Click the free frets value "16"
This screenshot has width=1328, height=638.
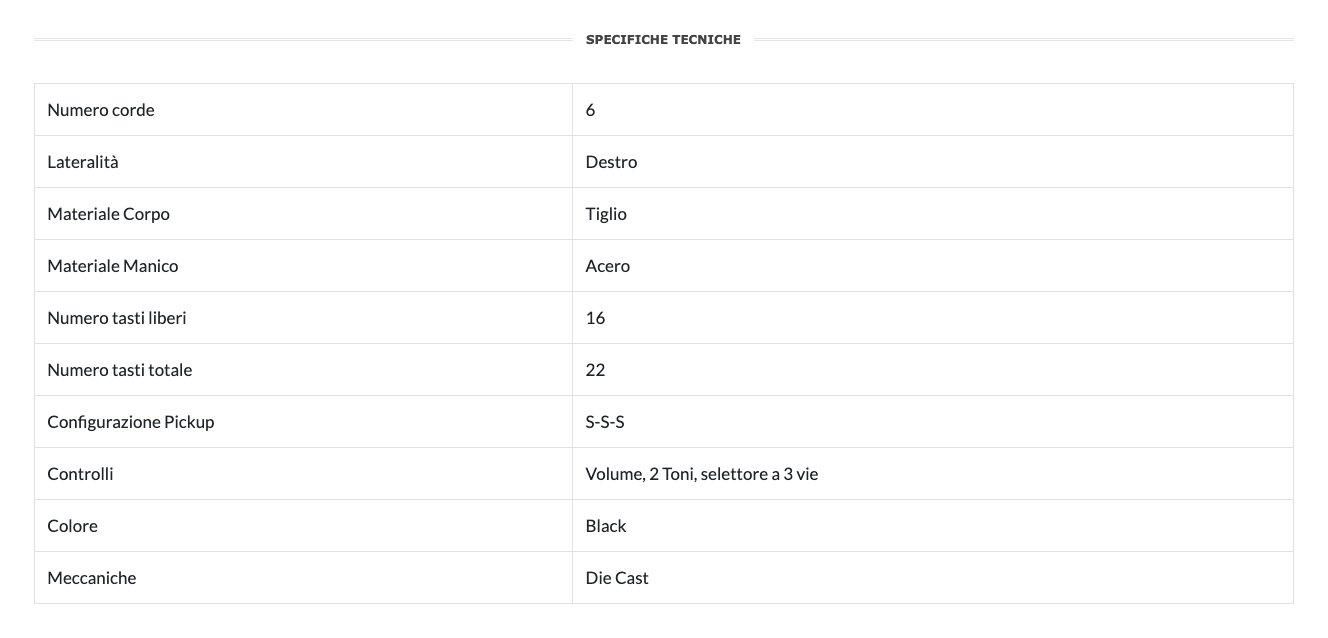[595, 318]
